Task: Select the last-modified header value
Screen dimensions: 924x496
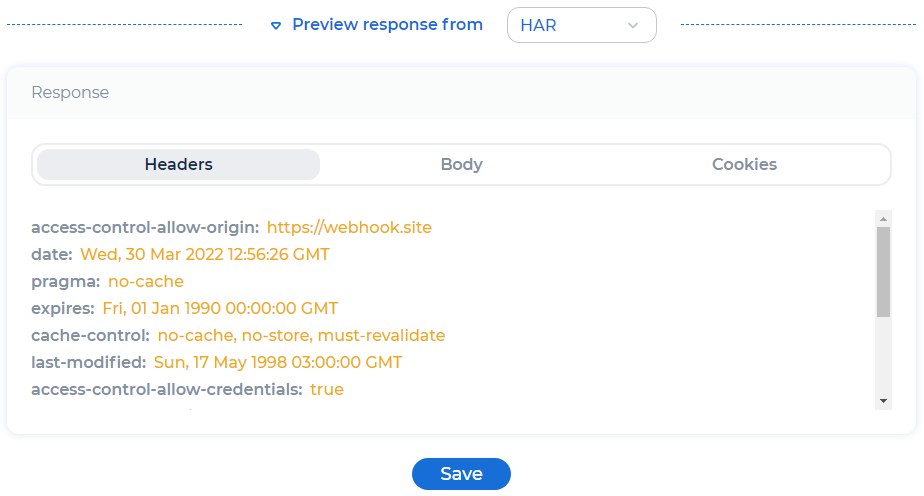Action: (x=278, y=362)
